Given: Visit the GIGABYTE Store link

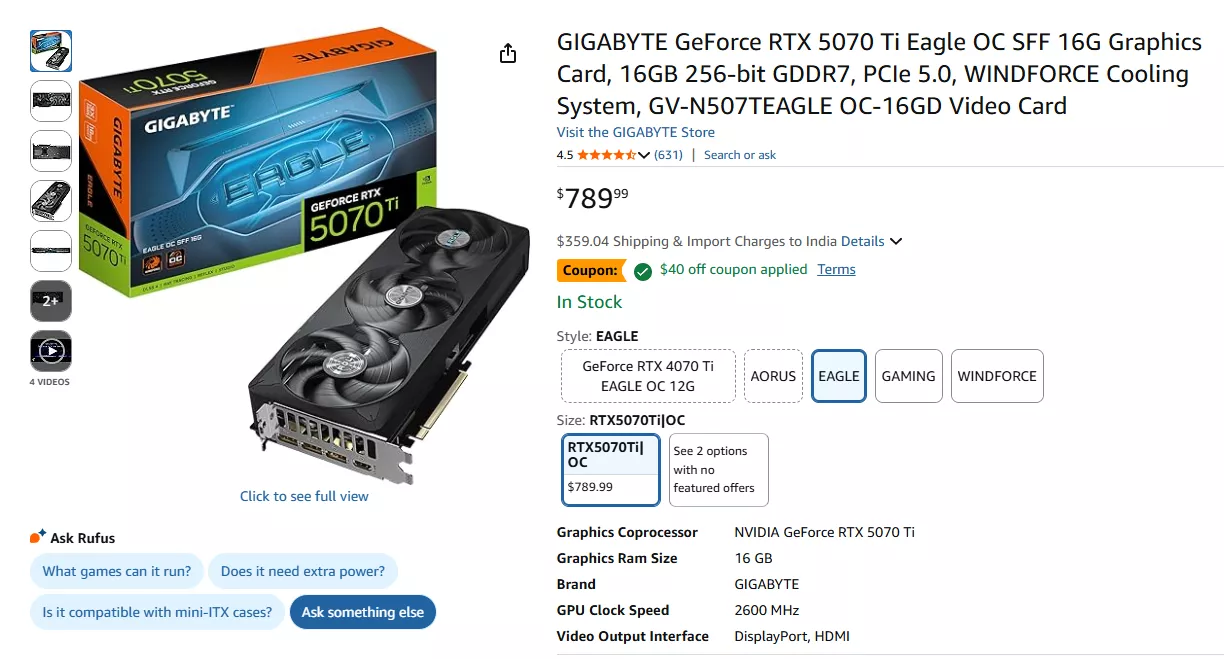Looking at the screenshot, I should (635, 131).
